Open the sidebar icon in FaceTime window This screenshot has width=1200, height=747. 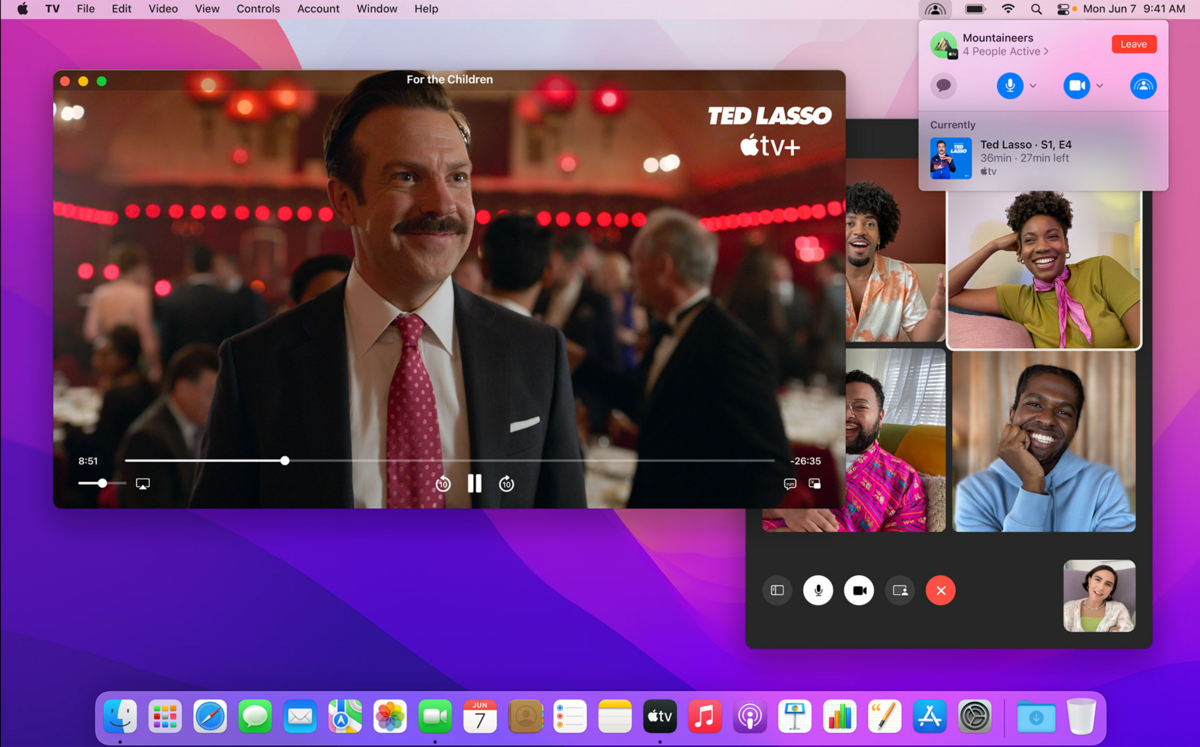[x=777, y=590]
